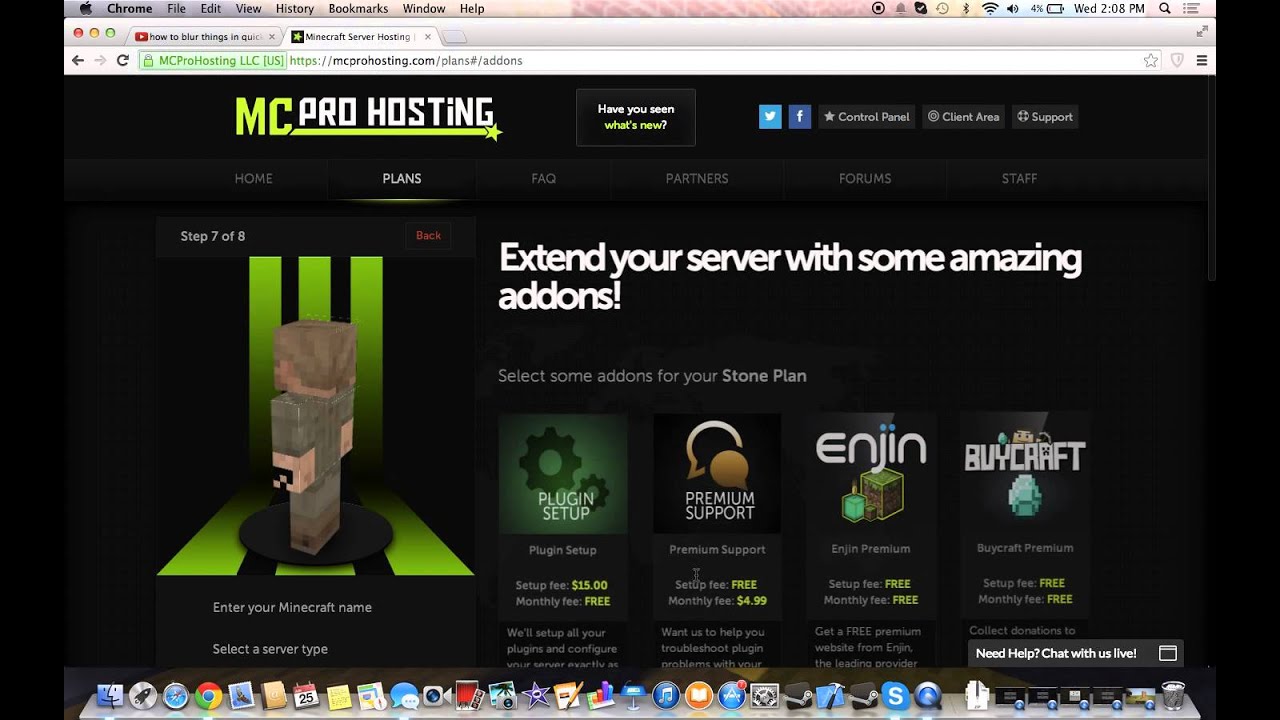1280x720 pixels.
Task: Open the Control Panel link
Action: (866, 117)
